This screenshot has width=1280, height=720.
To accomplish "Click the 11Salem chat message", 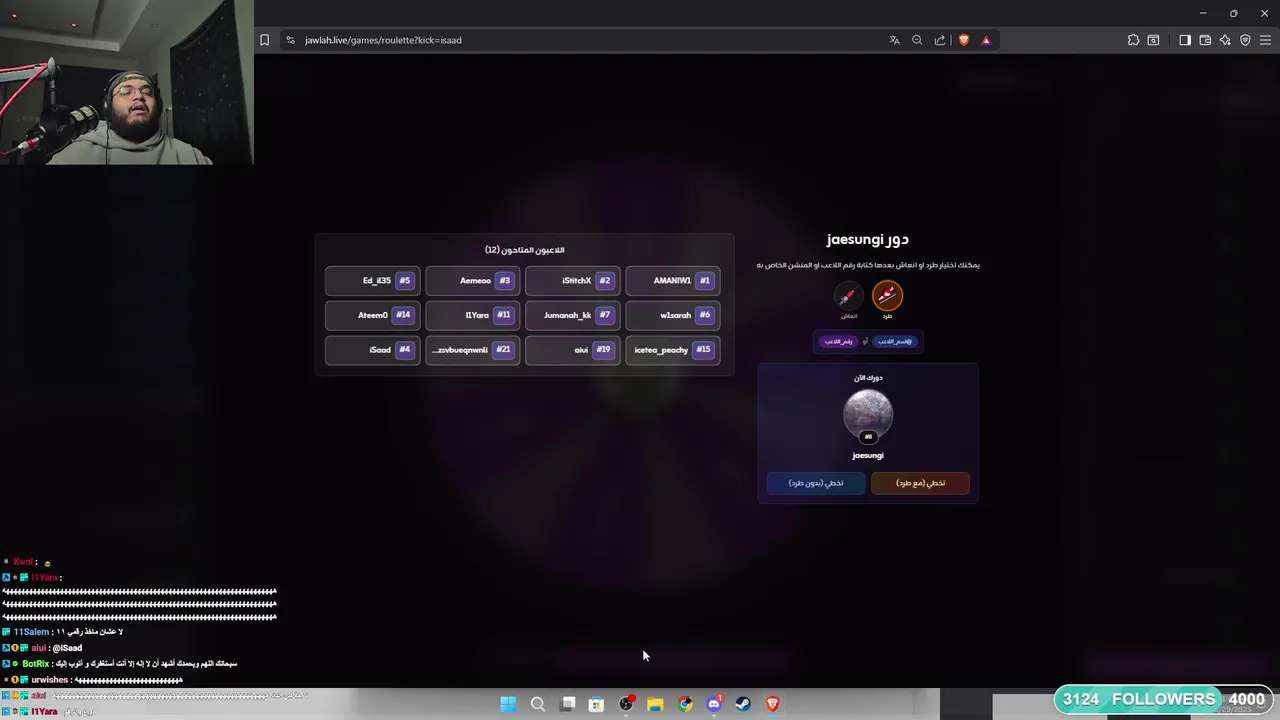I will [62, 632].
